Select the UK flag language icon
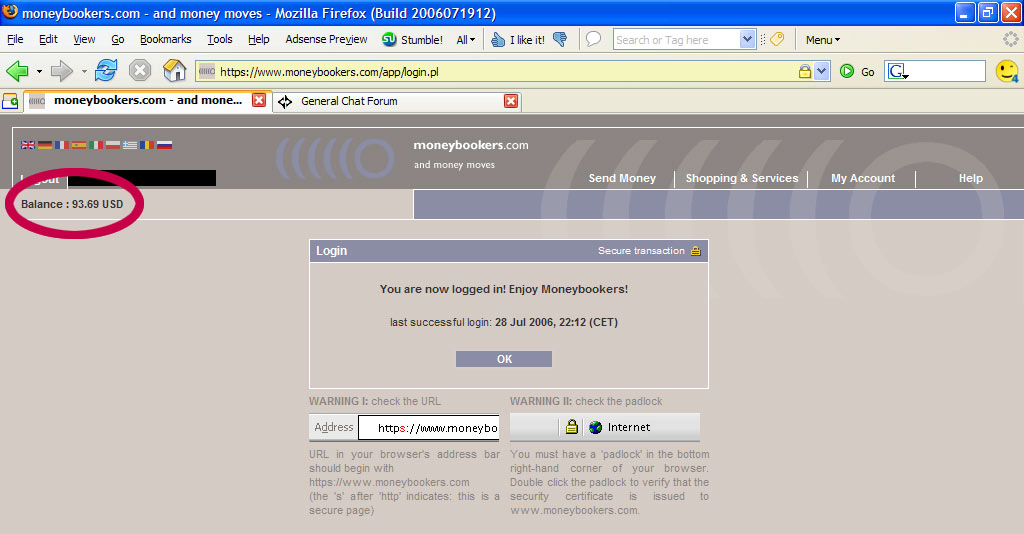 pos(28,145)
